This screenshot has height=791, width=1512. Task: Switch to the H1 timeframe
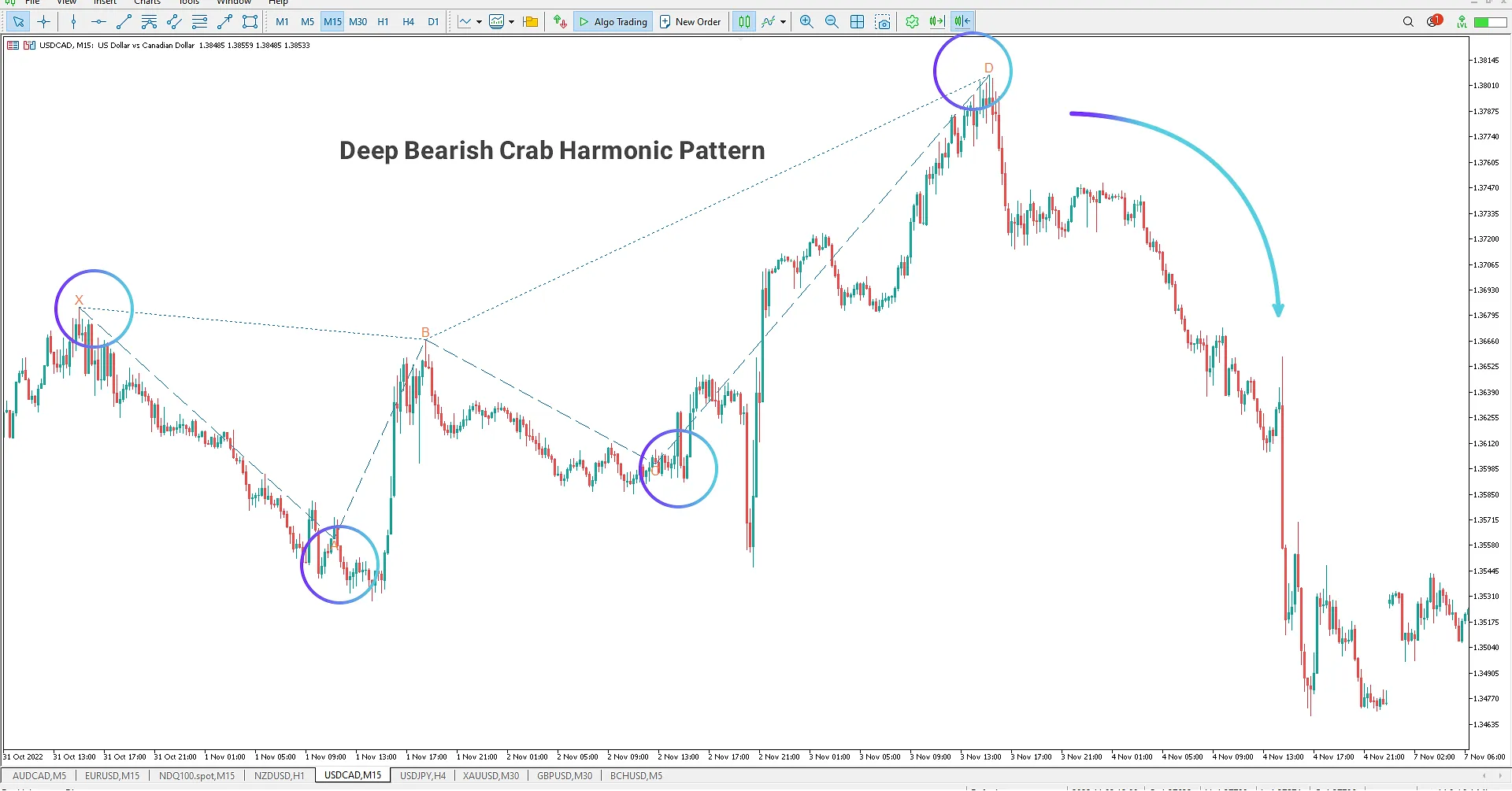pyautogui.click(x=383, y=21)
